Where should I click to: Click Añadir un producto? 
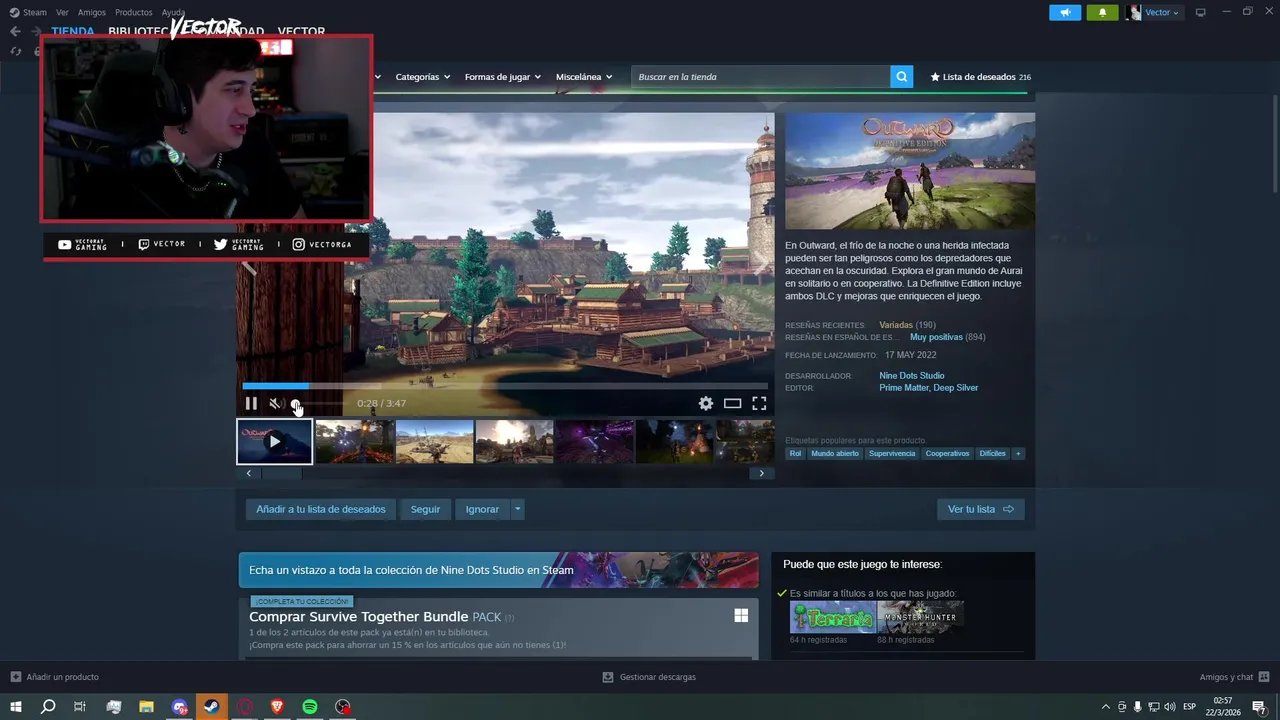[55, 677]
